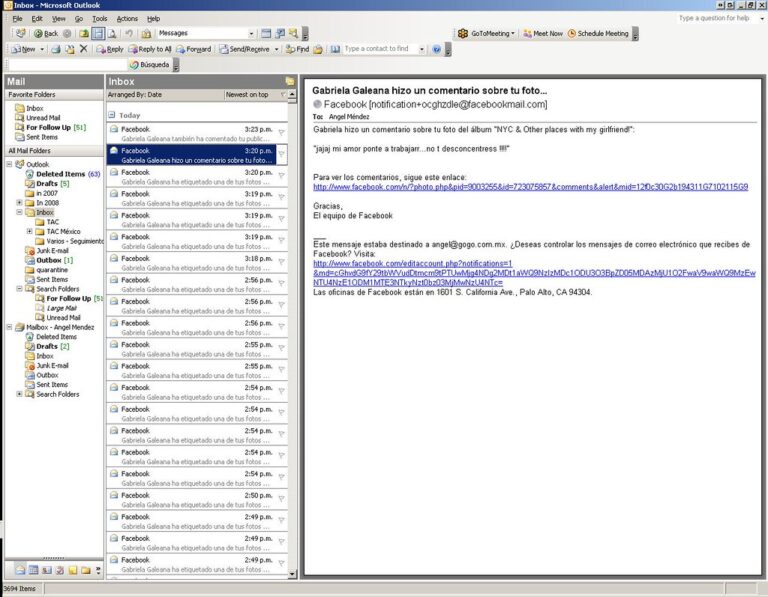
Task: Collapse the Outlook root folder tree
Action: pyautogui.click(x=9, y=164)
